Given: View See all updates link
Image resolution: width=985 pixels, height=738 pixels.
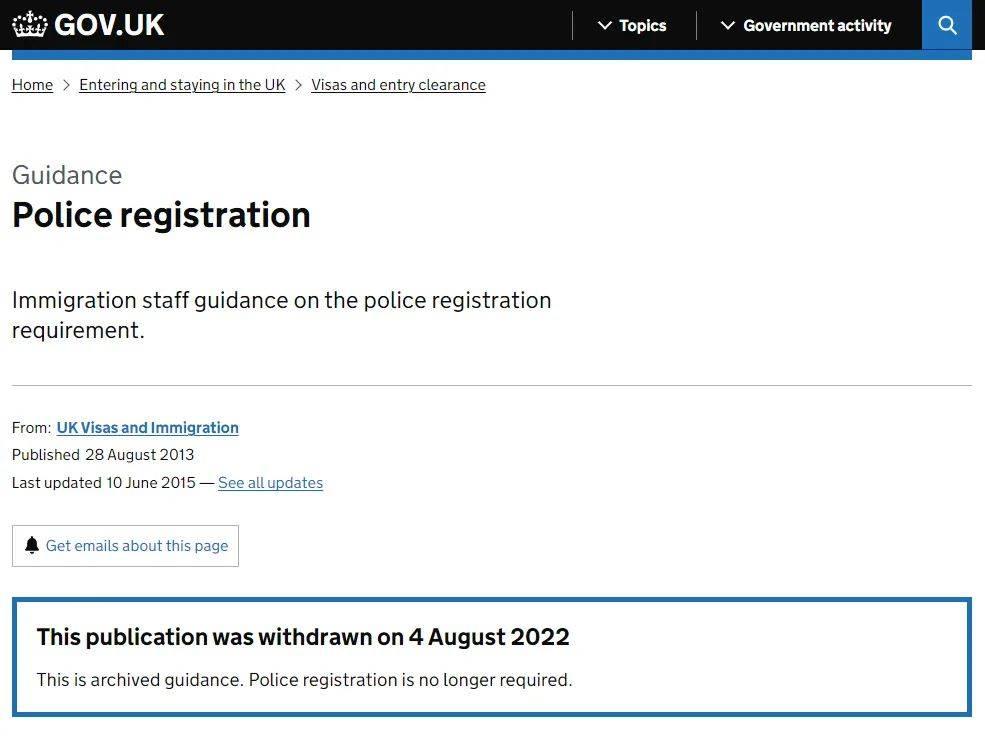Looking at the screenshot, I should [x=270, y=483].
